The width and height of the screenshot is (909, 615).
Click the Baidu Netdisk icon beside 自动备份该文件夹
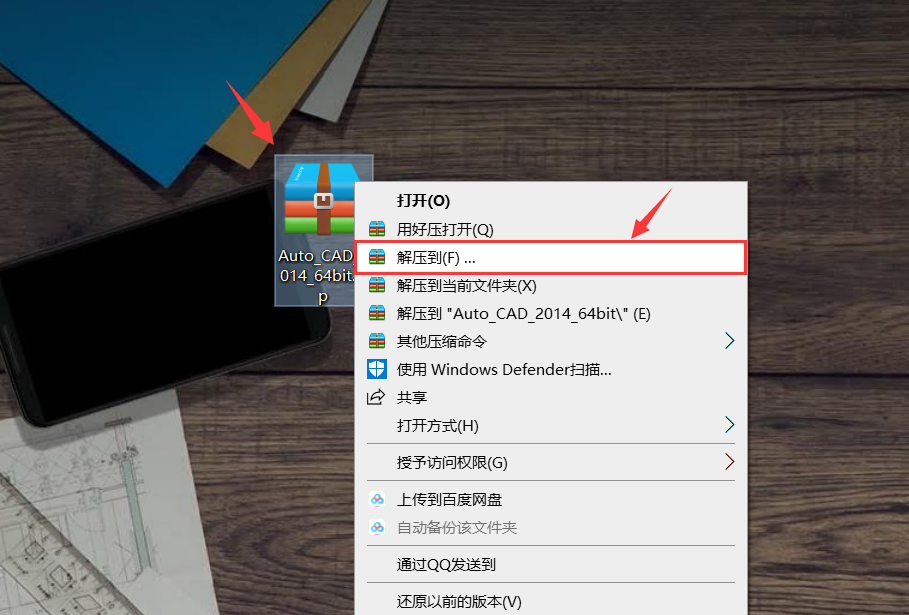click(x=377, y=527)
